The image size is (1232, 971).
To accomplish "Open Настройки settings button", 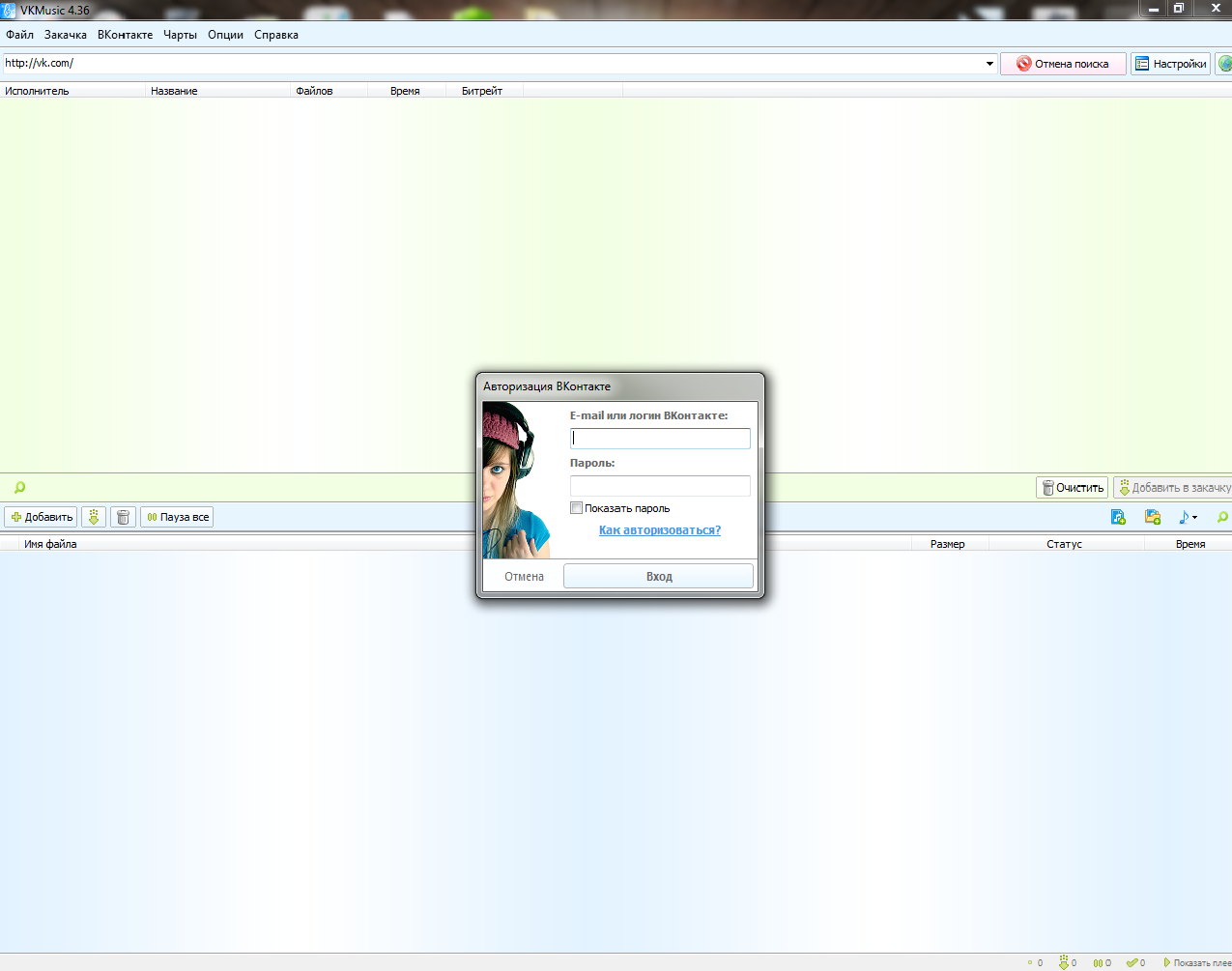I will (x=1170, y=64).
